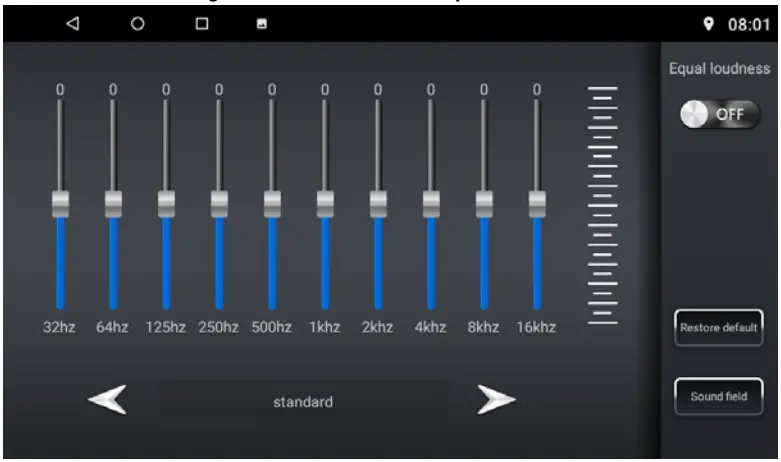Click the 250hz frequency label
781x462 pixels.
218,327
